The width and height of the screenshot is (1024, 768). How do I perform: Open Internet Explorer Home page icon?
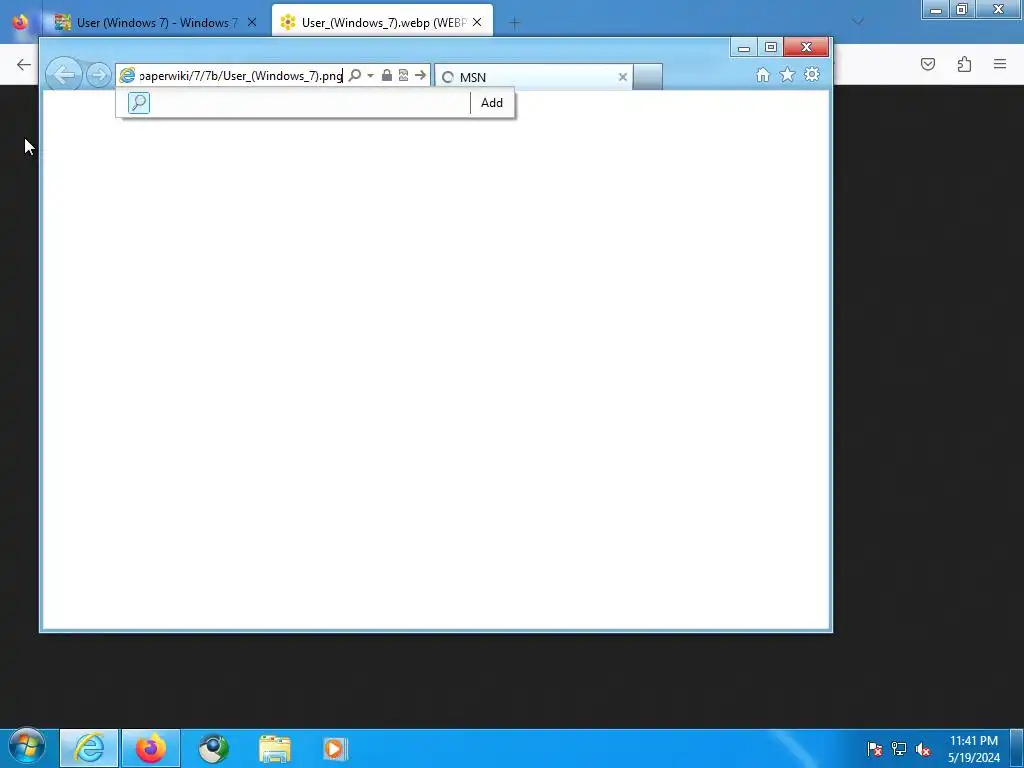pos(763,75)
